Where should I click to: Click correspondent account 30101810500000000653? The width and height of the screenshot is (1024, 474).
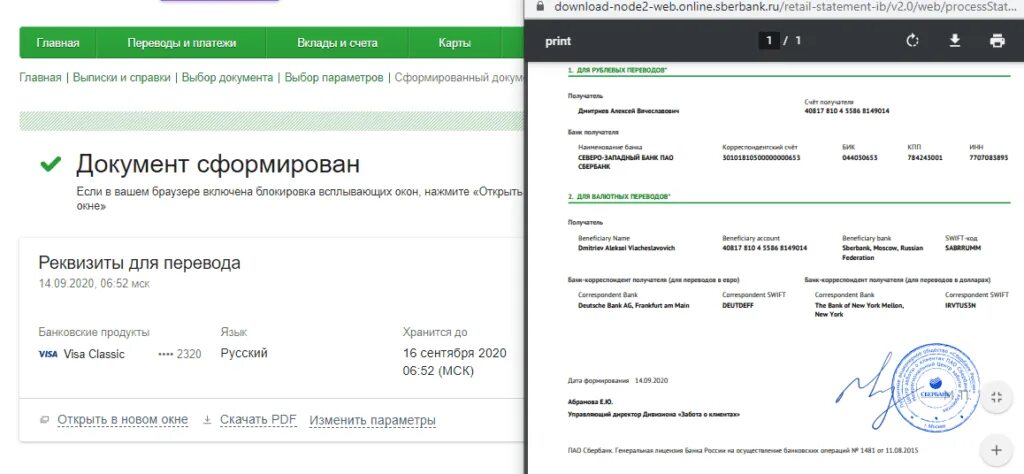761,157
